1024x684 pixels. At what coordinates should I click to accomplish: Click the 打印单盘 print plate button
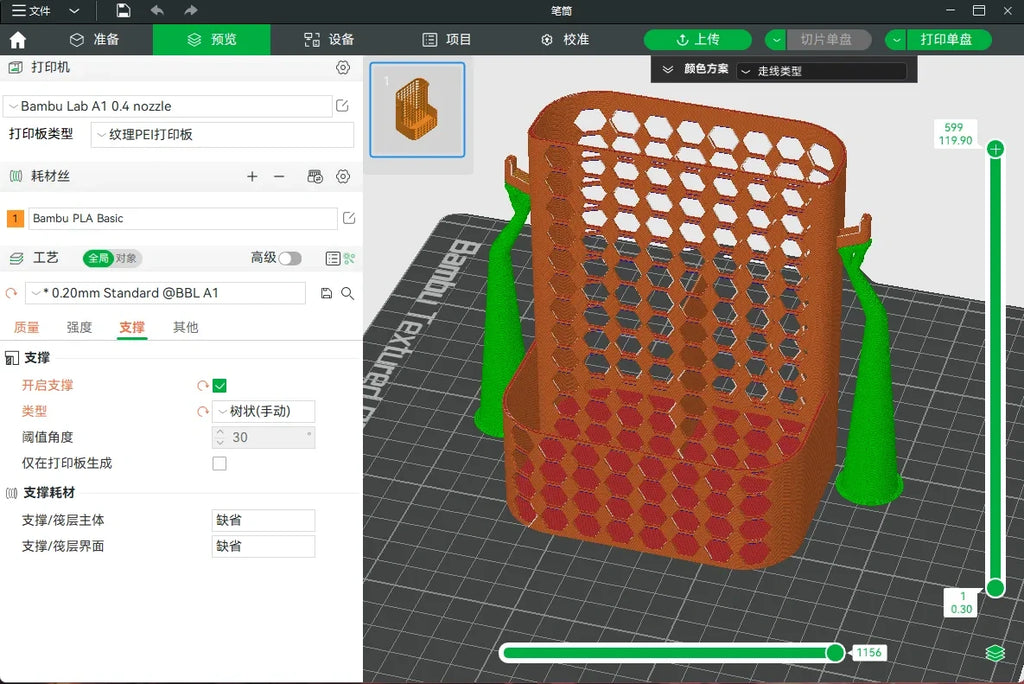tap(946, 40)
